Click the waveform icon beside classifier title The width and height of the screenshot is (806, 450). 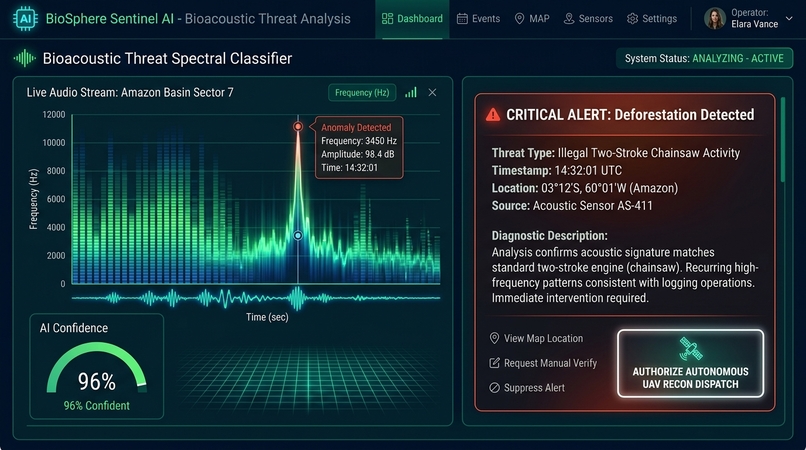tap(24, 59)
